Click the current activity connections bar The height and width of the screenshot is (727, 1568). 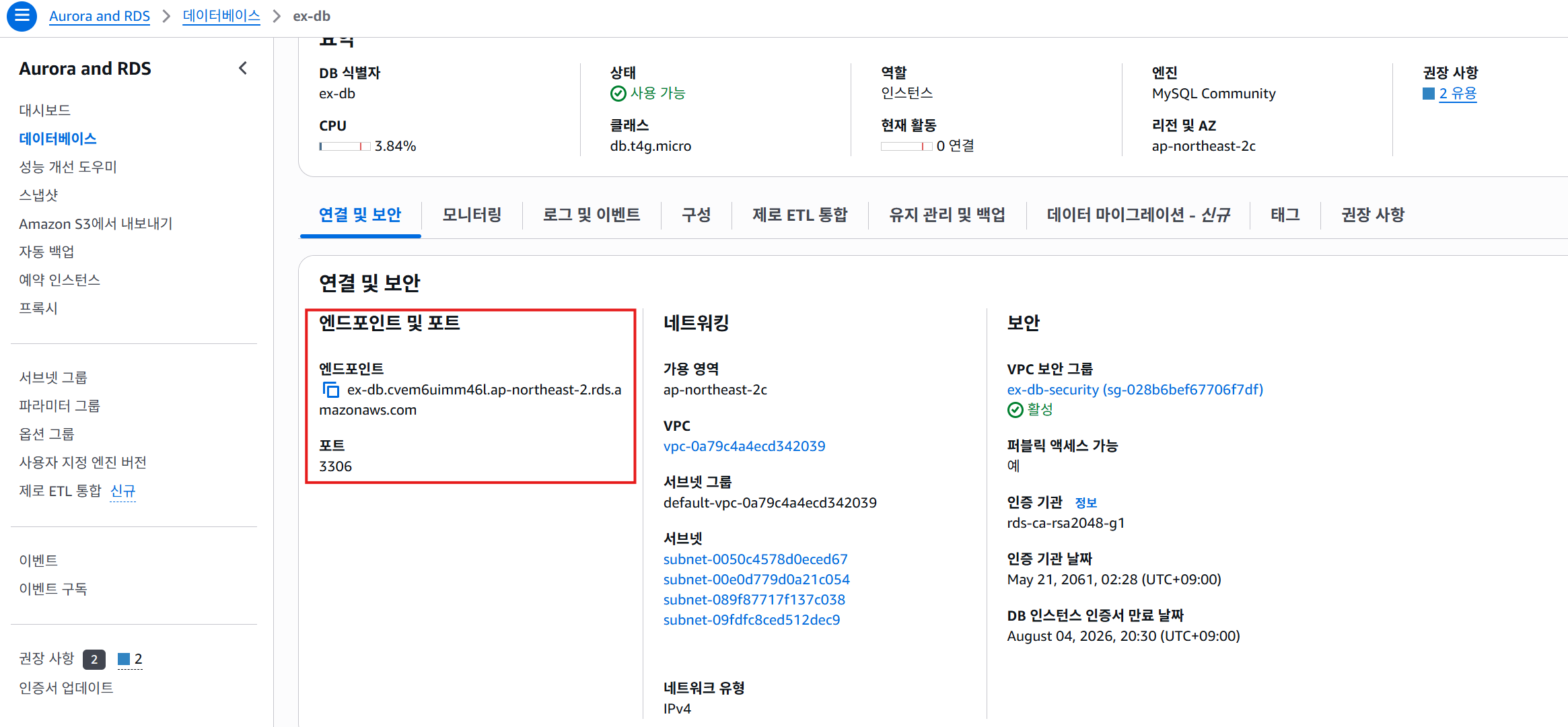[906, 146]
